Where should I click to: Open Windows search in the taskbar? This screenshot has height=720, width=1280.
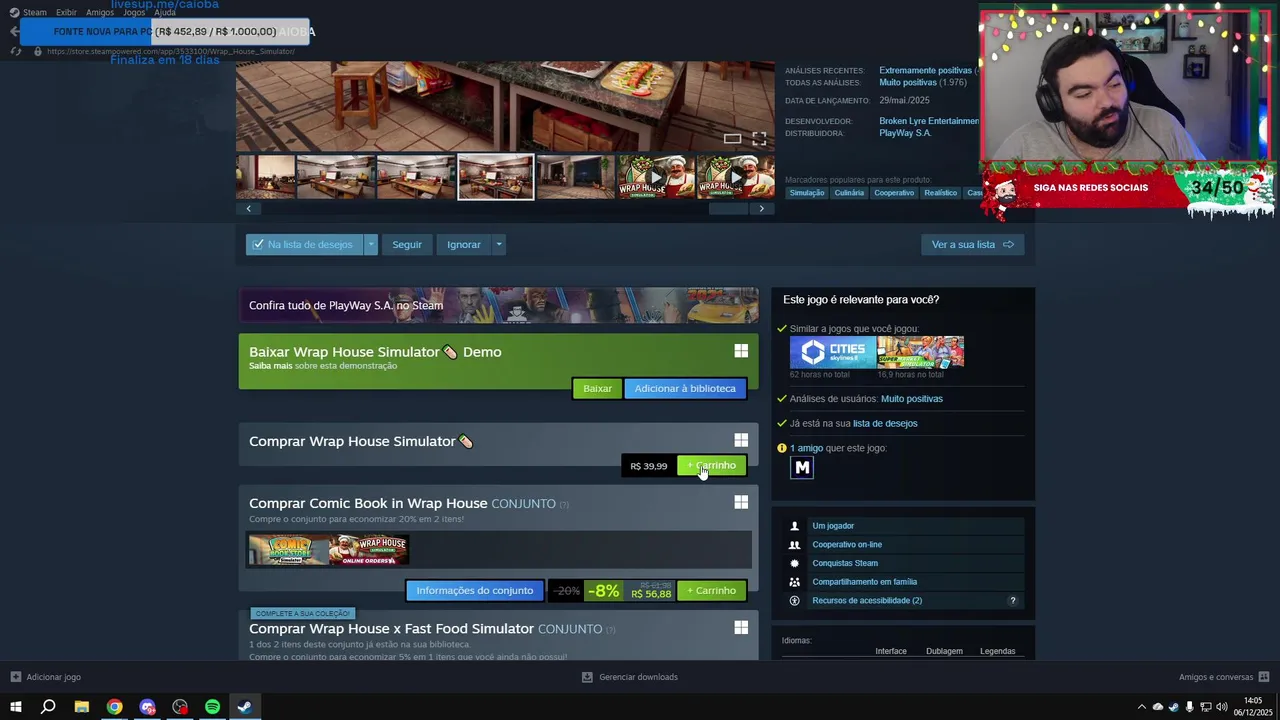48,707
